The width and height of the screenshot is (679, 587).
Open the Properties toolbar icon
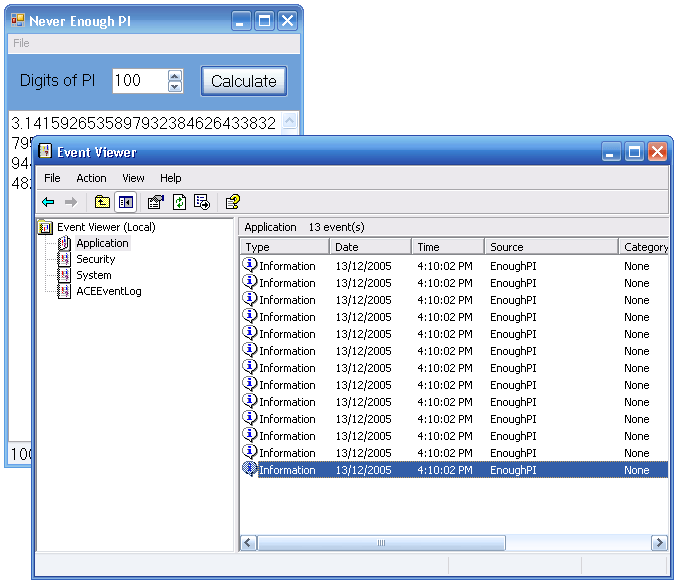155,202
